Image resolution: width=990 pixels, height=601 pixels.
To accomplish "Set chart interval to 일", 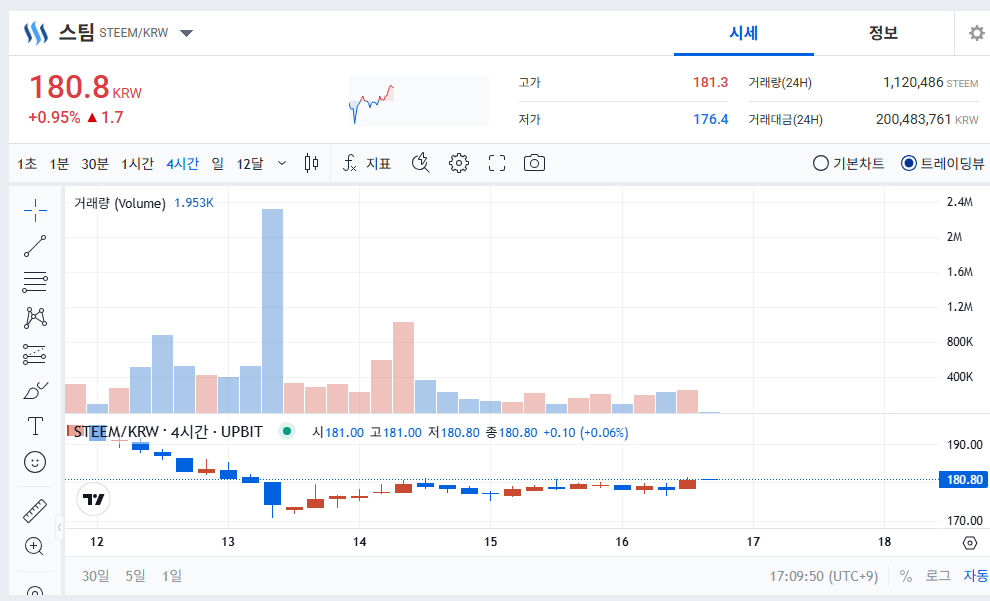I will coord(218,164).
